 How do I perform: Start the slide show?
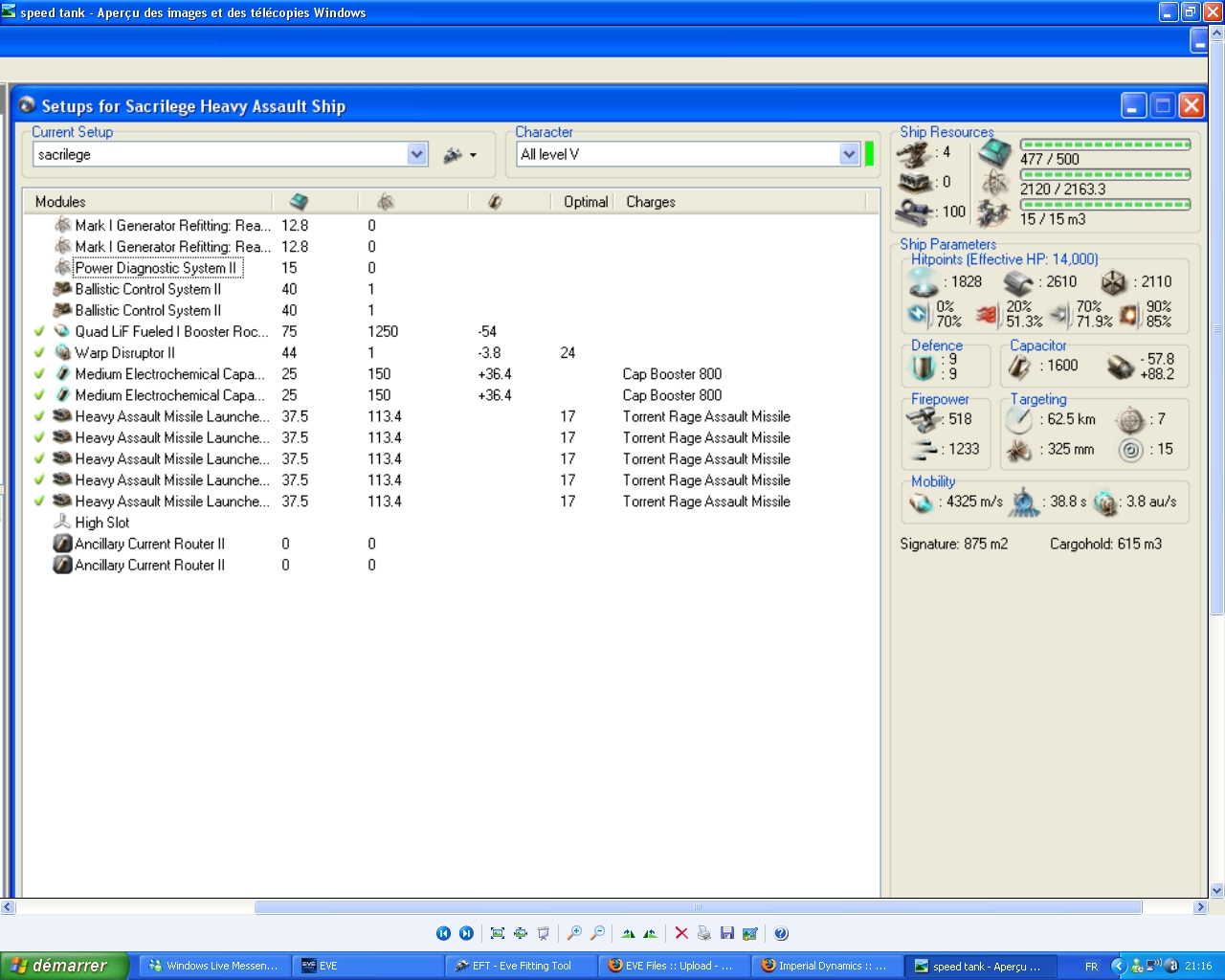[544, 933]
